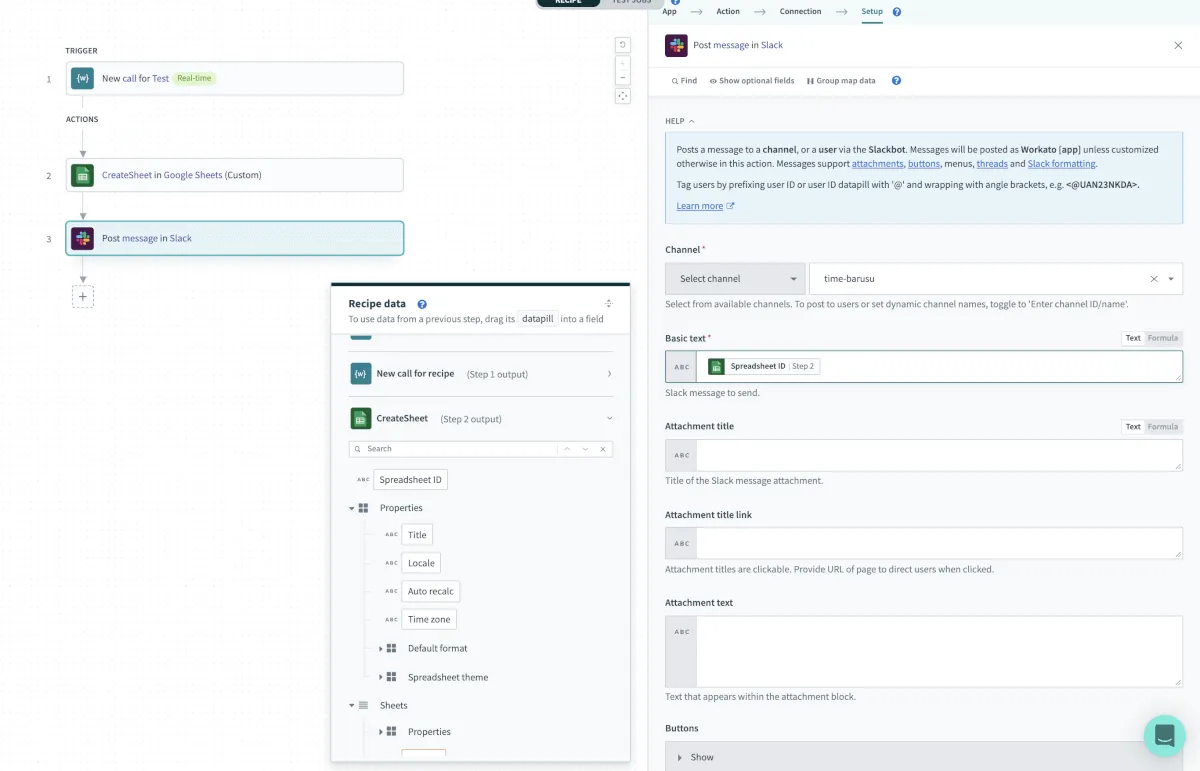The image size is (1200, 771).
Task: Open the chat support bubble
Action: 1164,736
